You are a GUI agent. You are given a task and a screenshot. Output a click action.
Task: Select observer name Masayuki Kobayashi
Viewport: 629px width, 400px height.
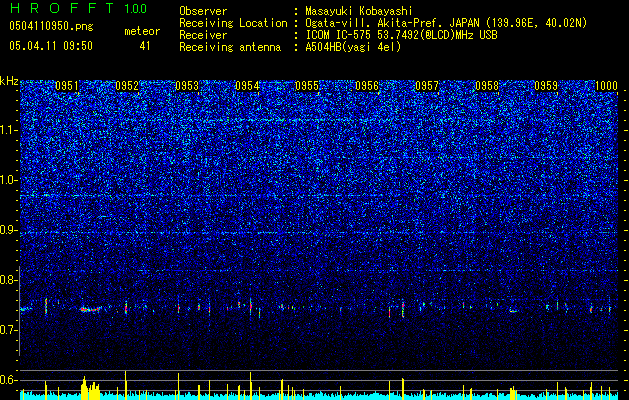359,11
